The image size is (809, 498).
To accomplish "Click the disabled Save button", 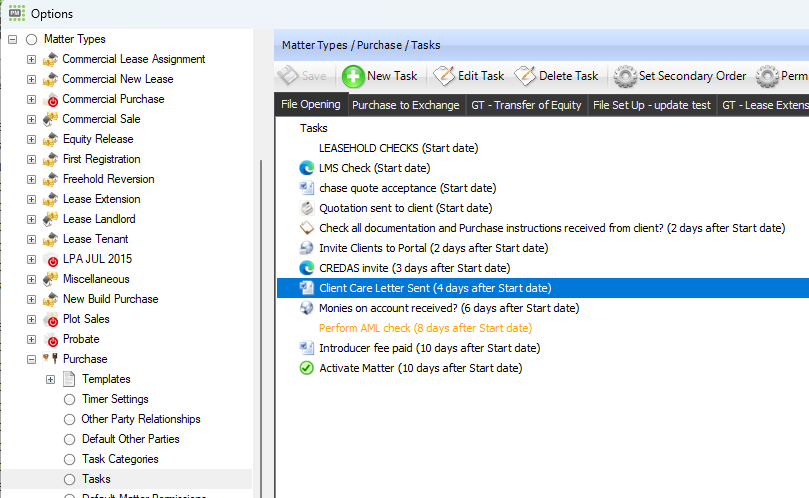I will (302, 76).
